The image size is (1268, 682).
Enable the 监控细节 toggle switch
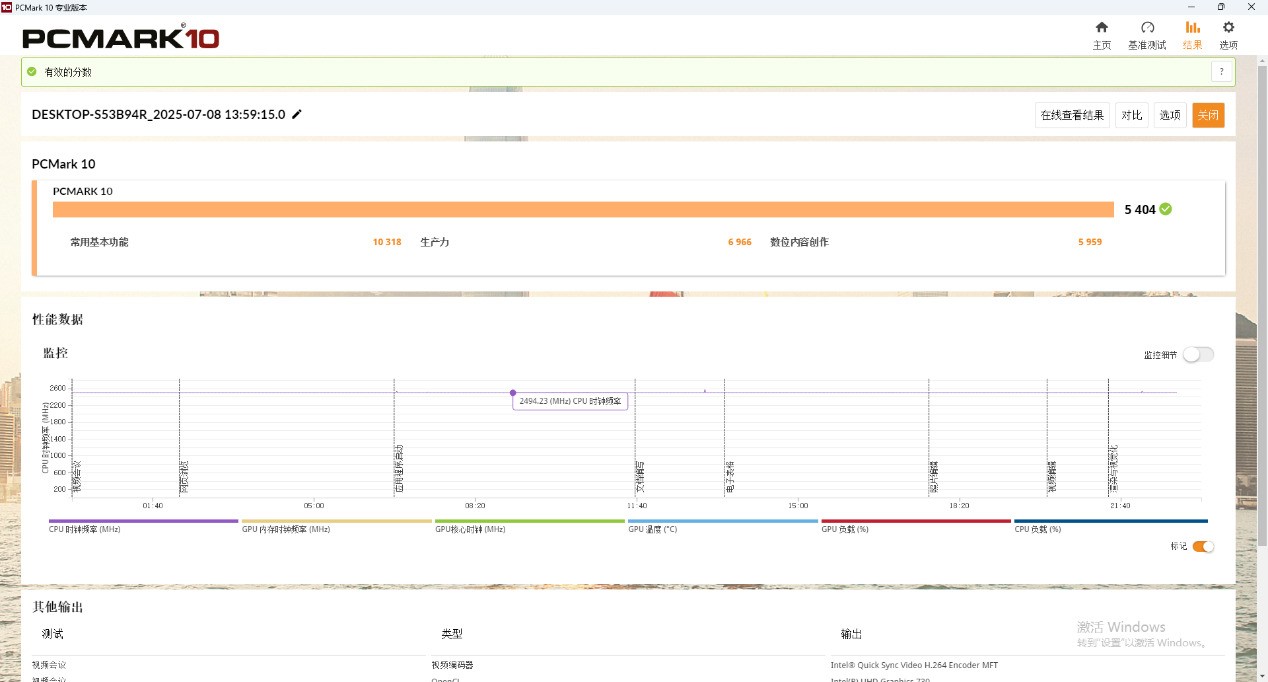point(1198,354)
